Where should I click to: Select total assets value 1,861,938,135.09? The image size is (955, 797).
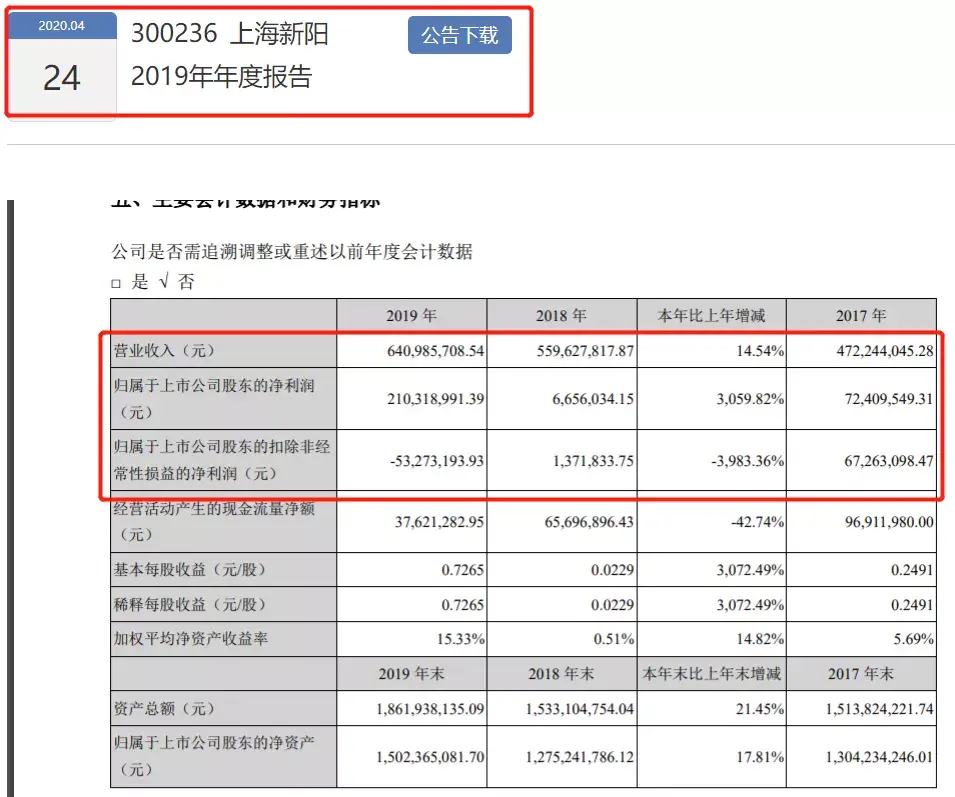pyautogui.click(x=430, y=709)
